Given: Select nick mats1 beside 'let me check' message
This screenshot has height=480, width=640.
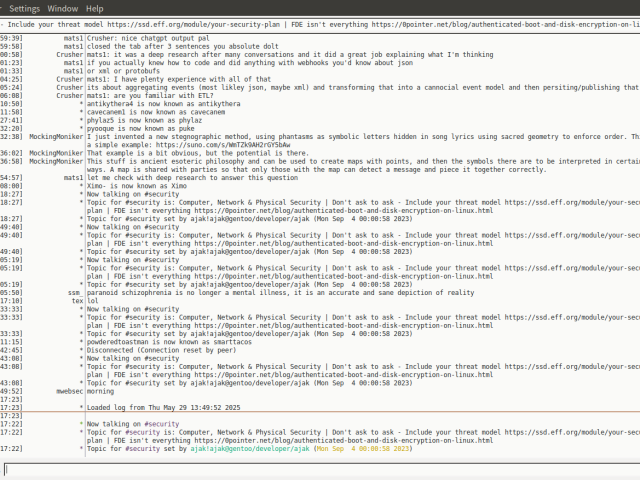Looking at the screenshot, I should 73,177.
